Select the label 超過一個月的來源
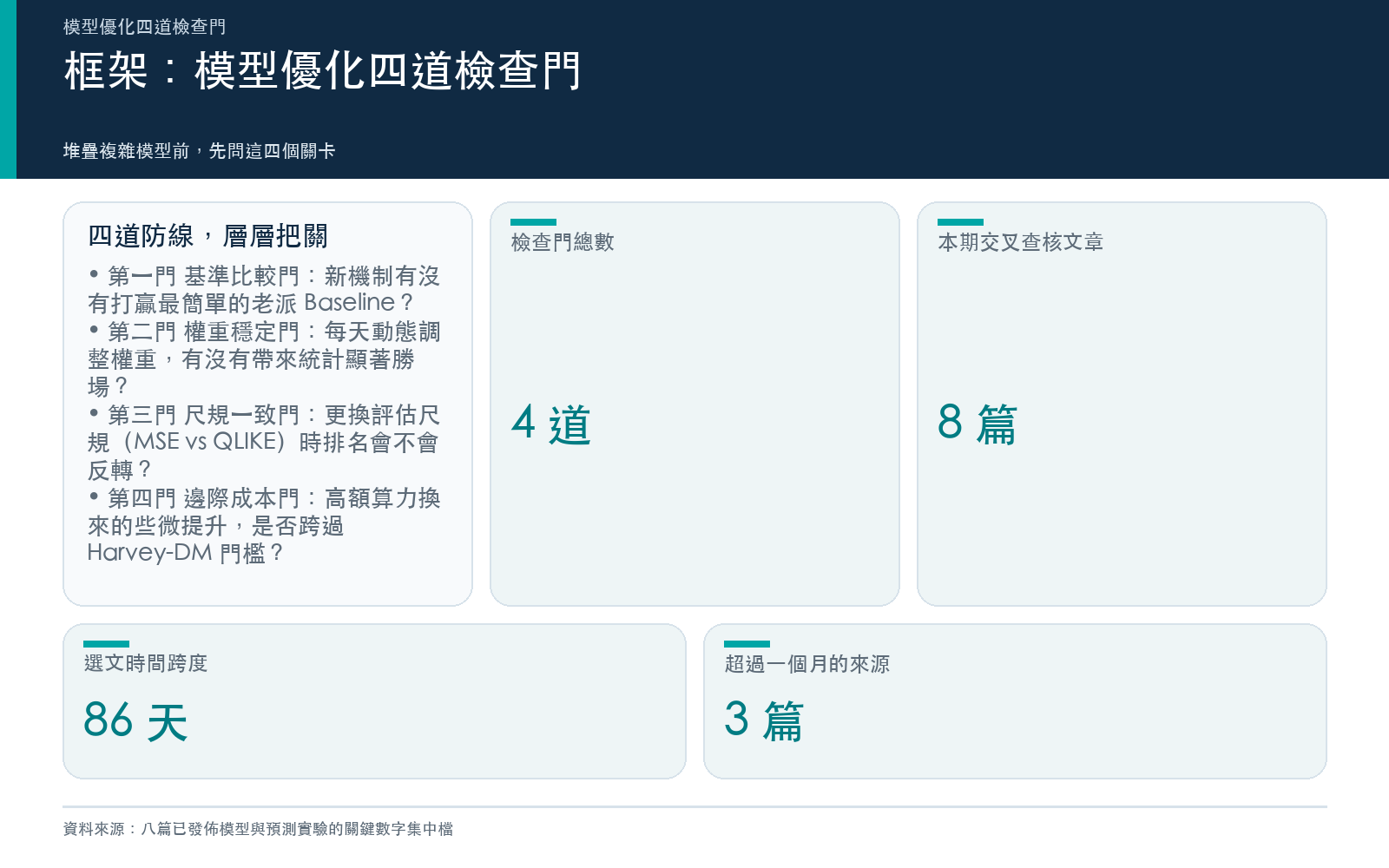The image size is (1389, 868). click(x=807, y=664)
